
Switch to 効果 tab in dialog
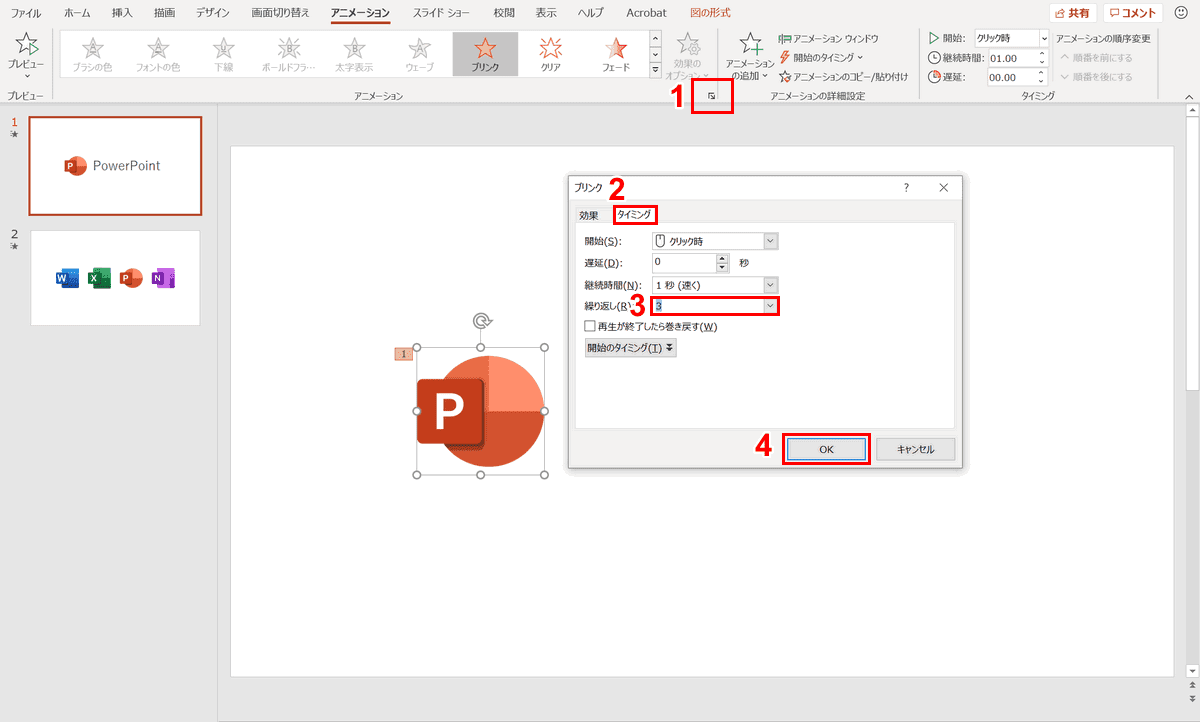click(589, 215)
